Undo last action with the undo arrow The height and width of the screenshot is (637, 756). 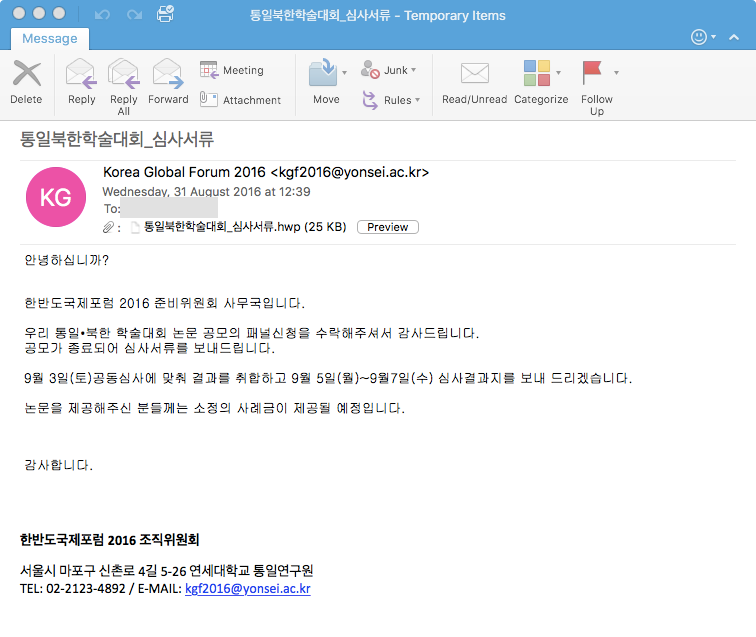pos(102,16)
